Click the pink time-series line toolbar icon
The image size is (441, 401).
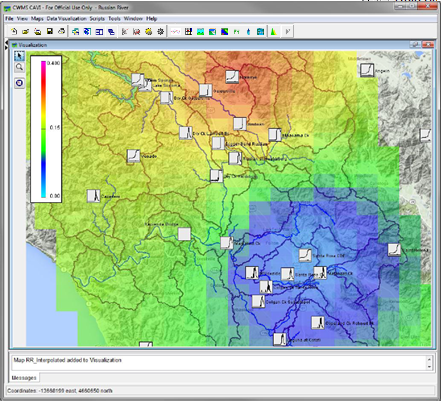point(176,32)
